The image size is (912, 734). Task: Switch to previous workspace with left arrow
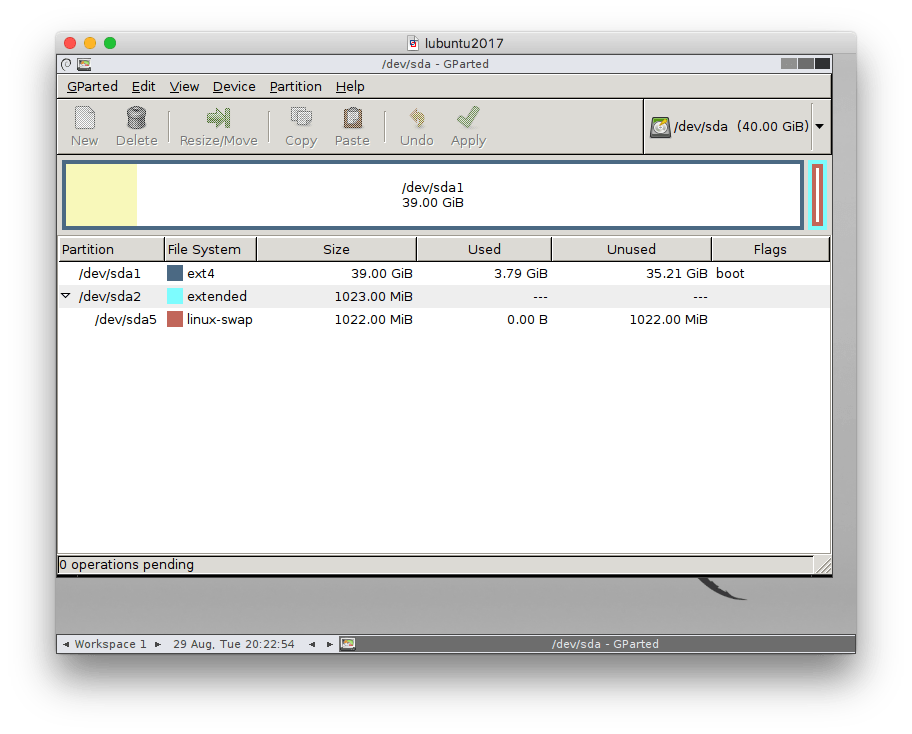point(66,644)
